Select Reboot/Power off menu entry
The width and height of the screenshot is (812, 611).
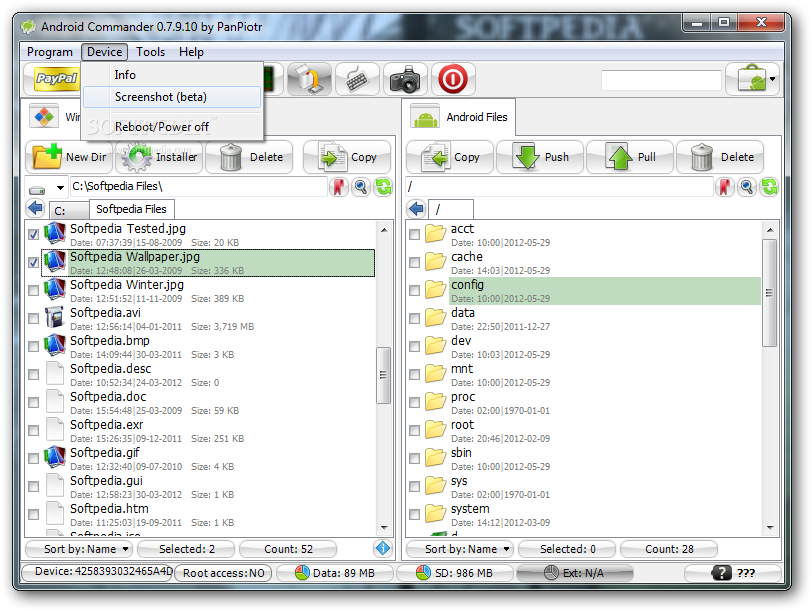click(x=172, y=127)
